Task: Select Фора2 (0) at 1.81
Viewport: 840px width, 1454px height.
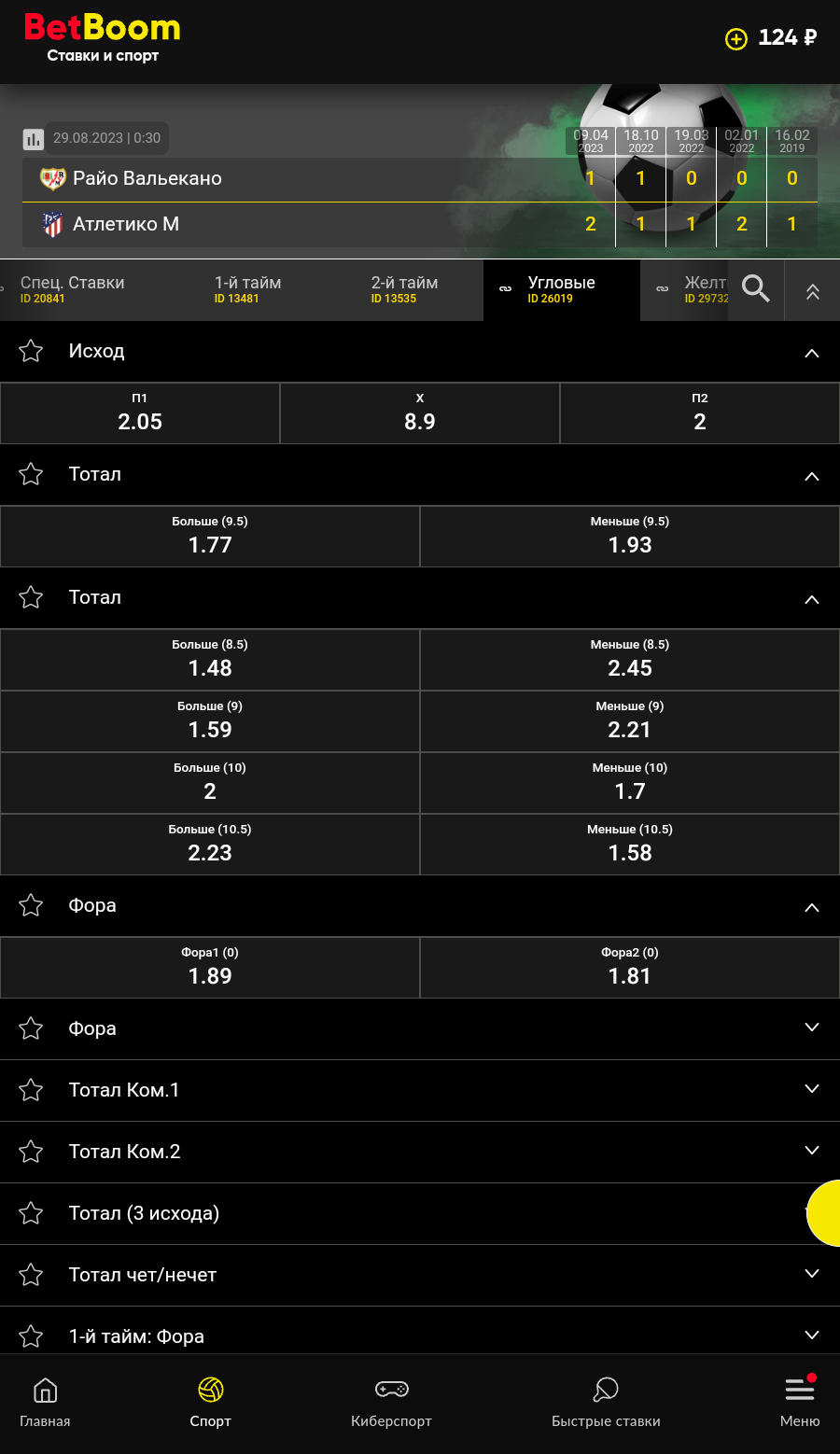Action: (x=630, y=967)
